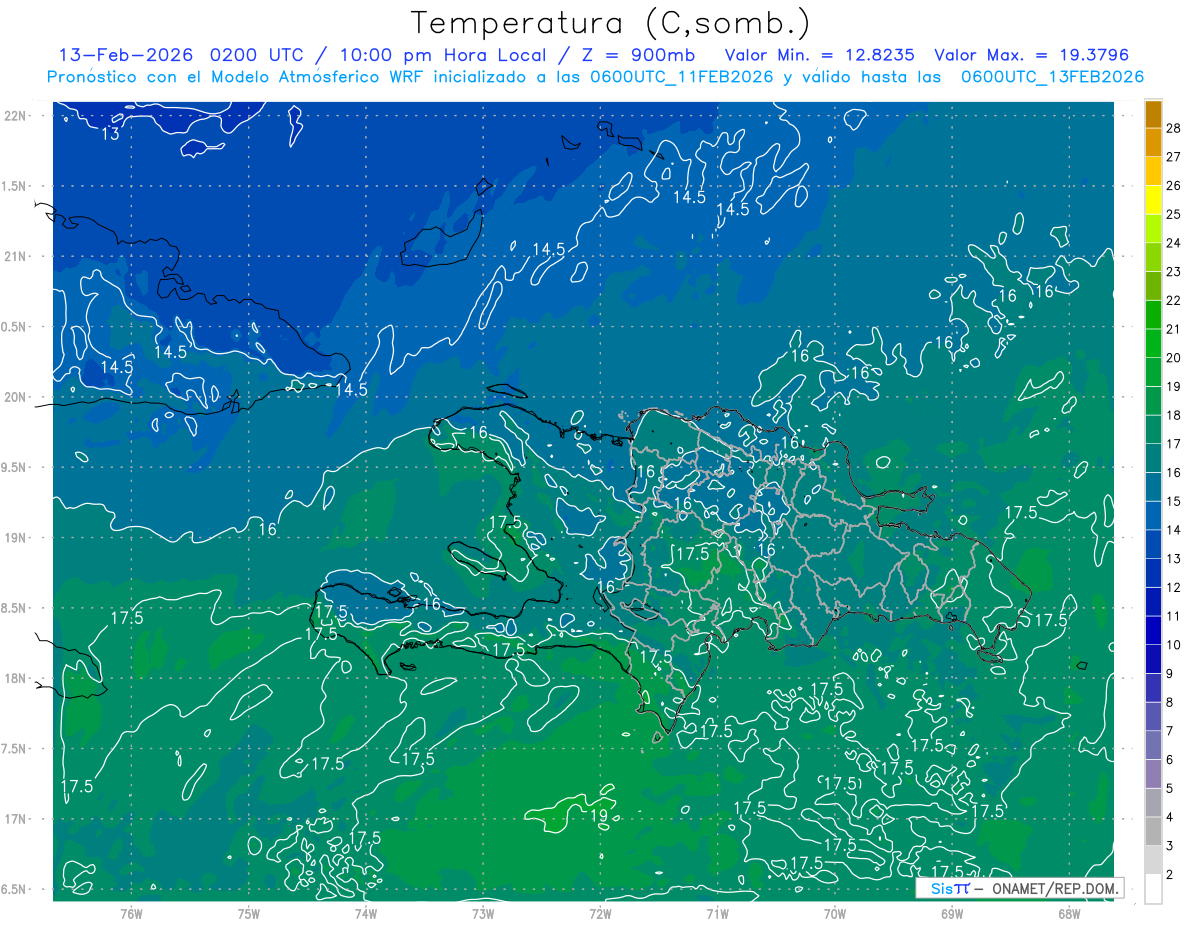Select the "0600UTC_13FEB2026" valid-until timestamp
The height and width of the screenshot is (927, 1200).
1052,77
